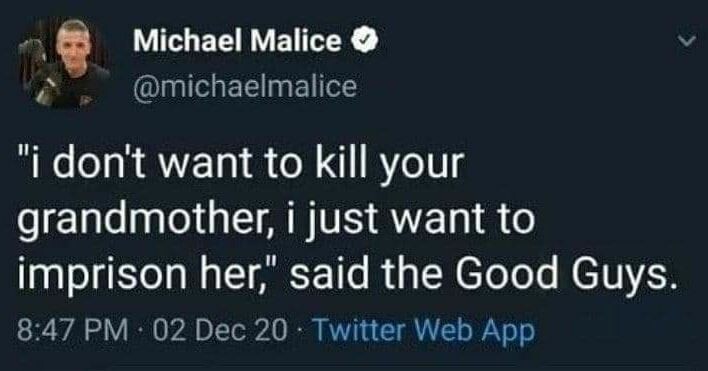The image size is (708, 371).
Task: Click the word "Malice" in the display name
Action: coord(296,42)
